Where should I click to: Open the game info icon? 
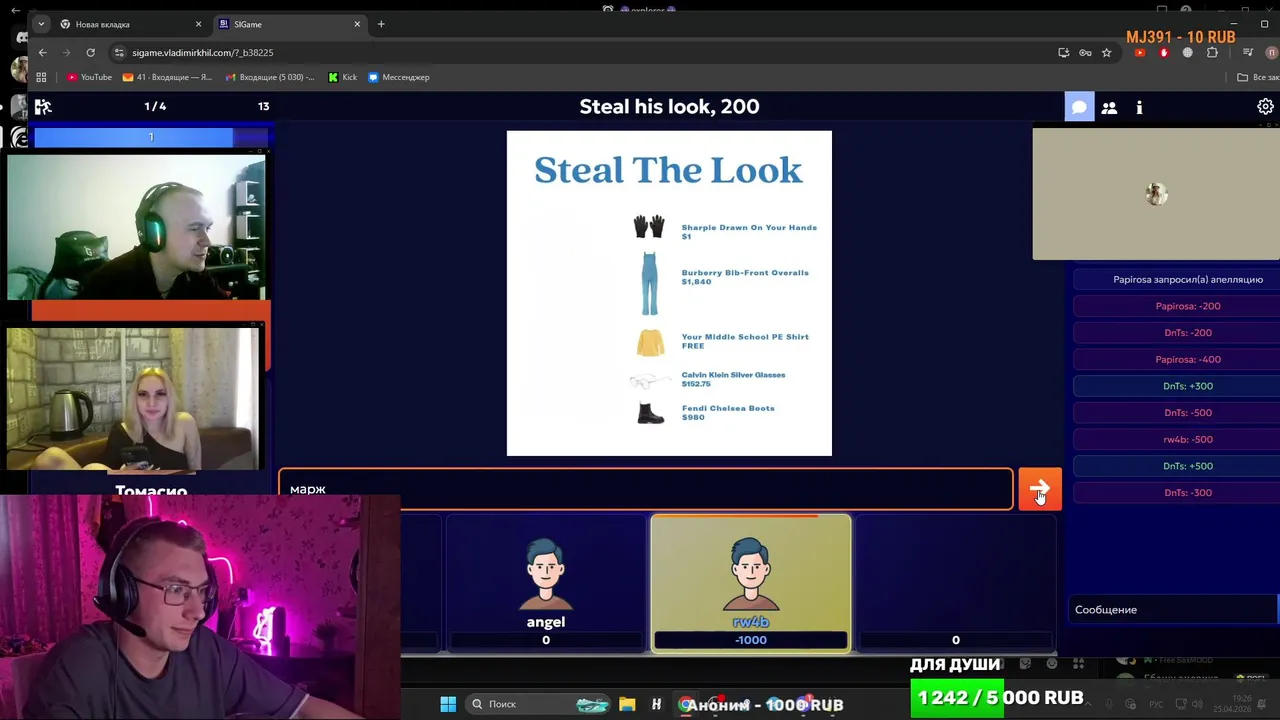click(1139, 107)
